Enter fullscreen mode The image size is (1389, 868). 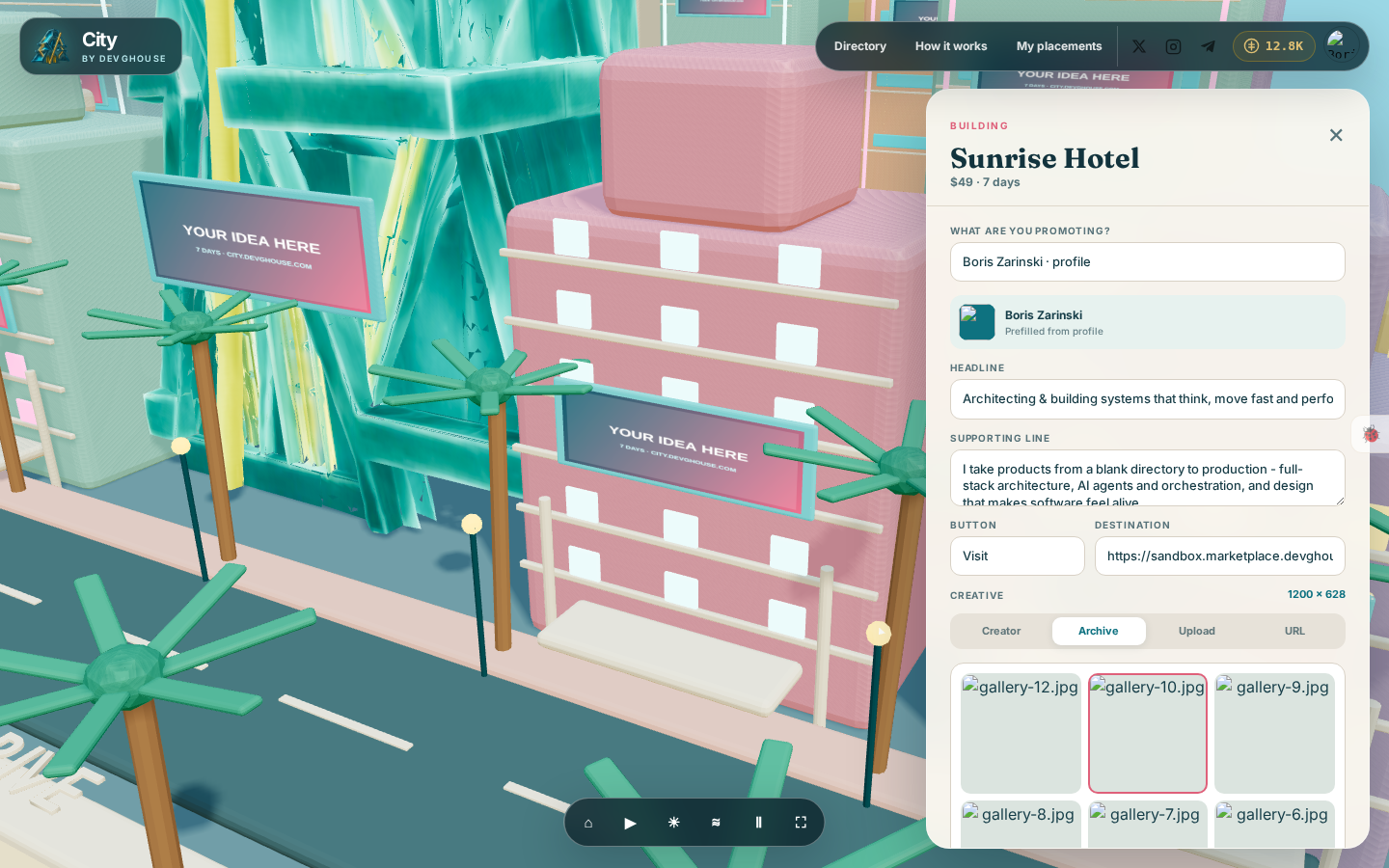tap(801, 823)
